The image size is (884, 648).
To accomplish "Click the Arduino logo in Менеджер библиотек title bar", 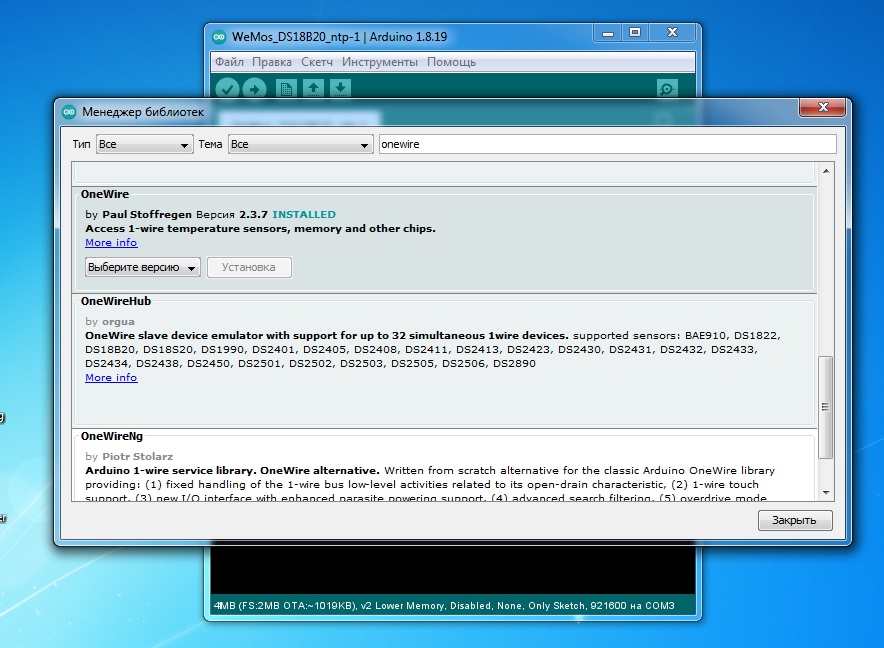I will [x=69, y=111].
